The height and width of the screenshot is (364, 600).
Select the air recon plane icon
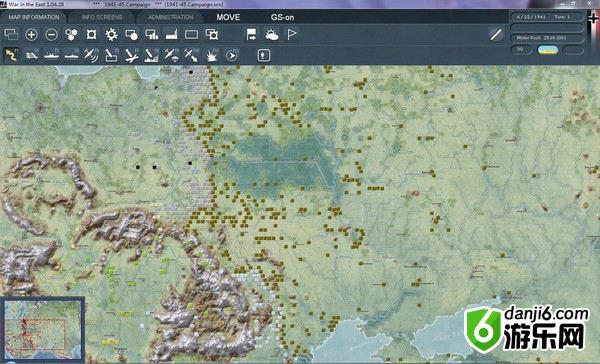coord(91,55)
